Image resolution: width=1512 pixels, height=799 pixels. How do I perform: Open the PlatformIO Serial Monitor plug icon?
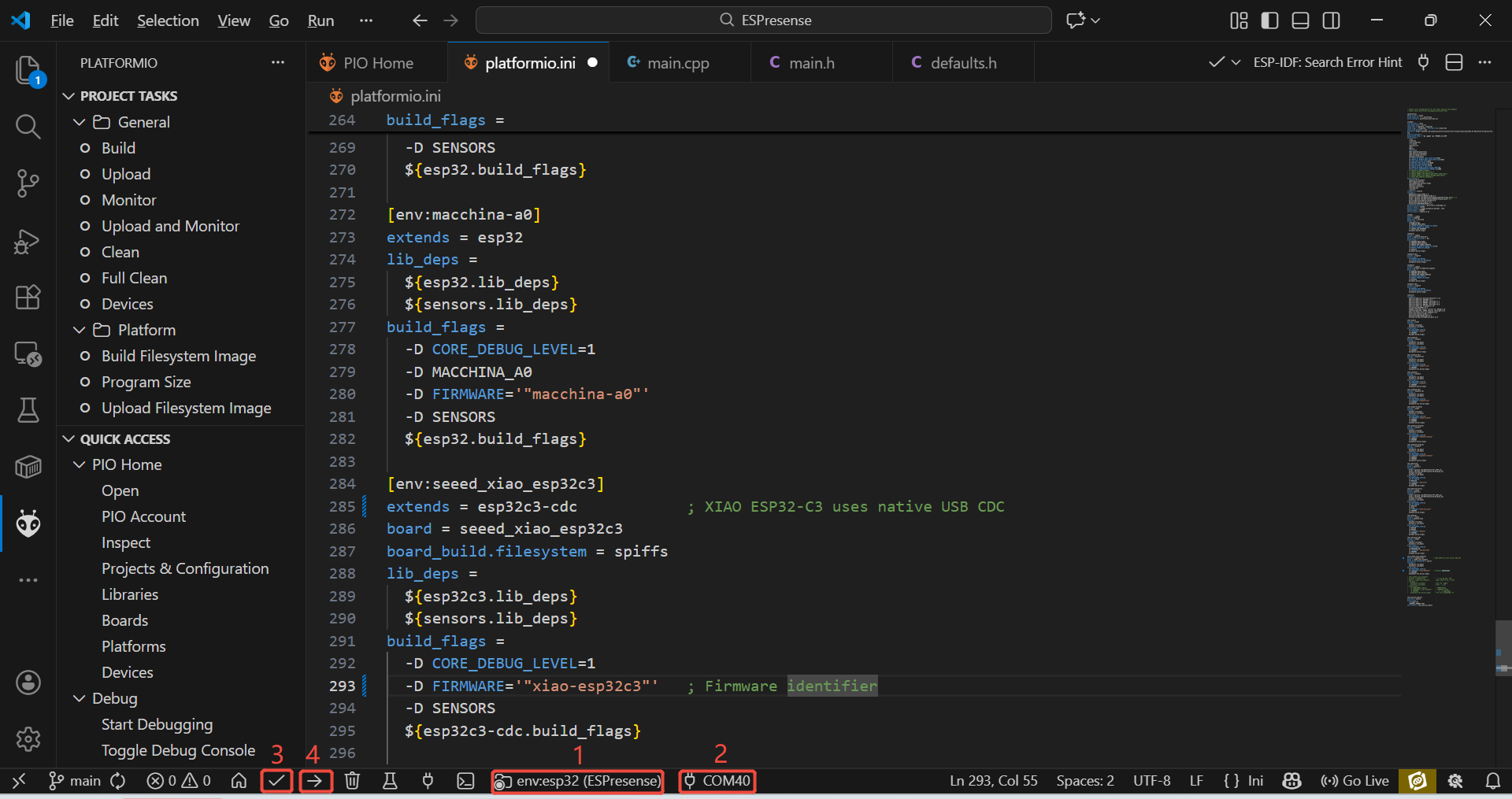(x=428, y=781)
